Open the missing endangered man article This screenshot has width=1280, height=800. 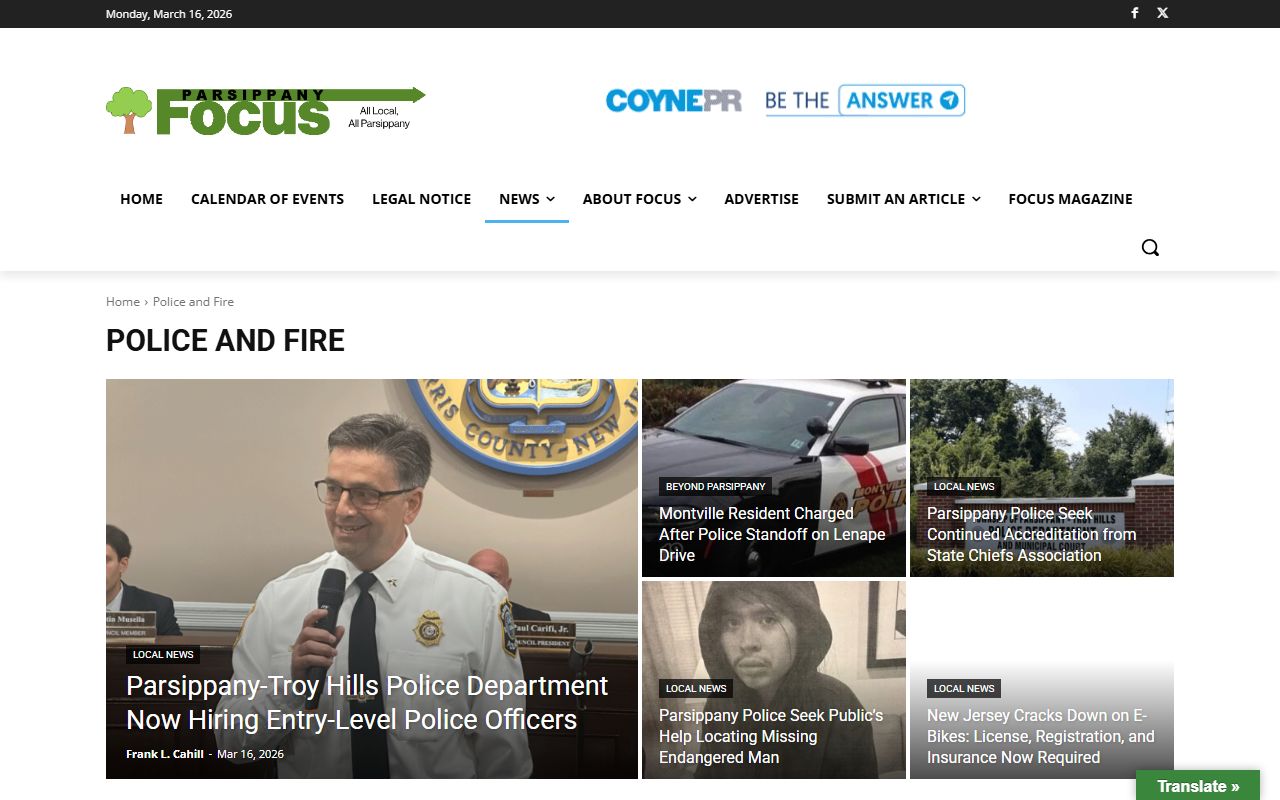point(770,736)
